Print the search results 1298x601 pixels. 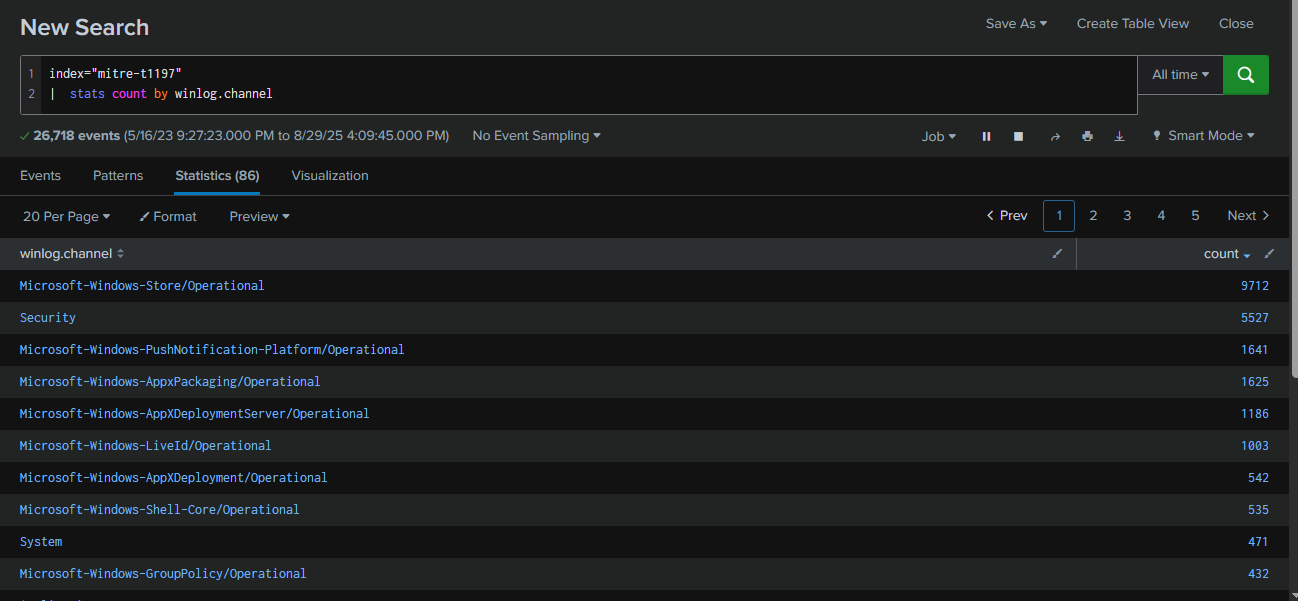(x=1087, y=136)
